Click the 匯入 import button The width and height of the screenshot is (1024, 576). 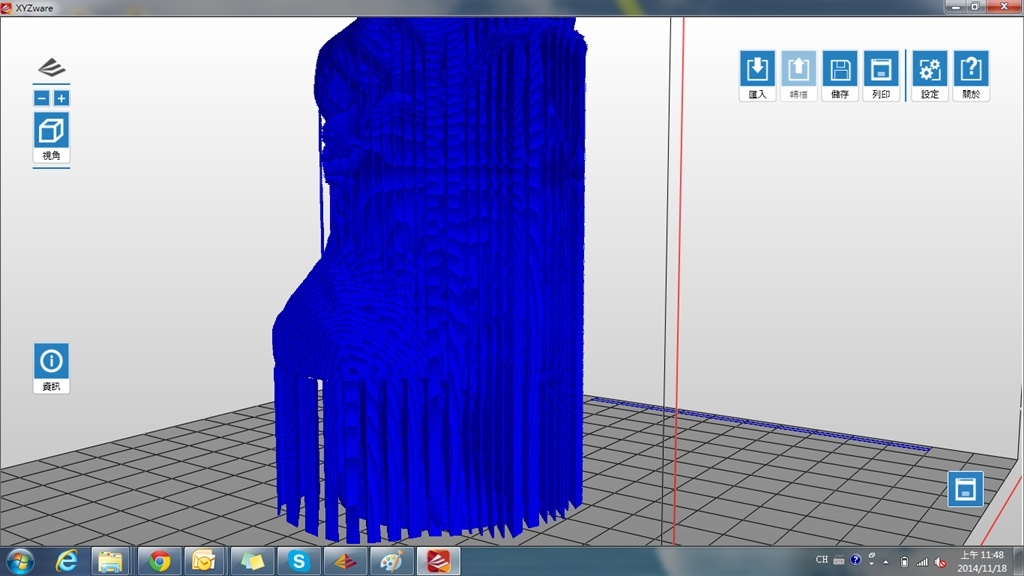757,75
